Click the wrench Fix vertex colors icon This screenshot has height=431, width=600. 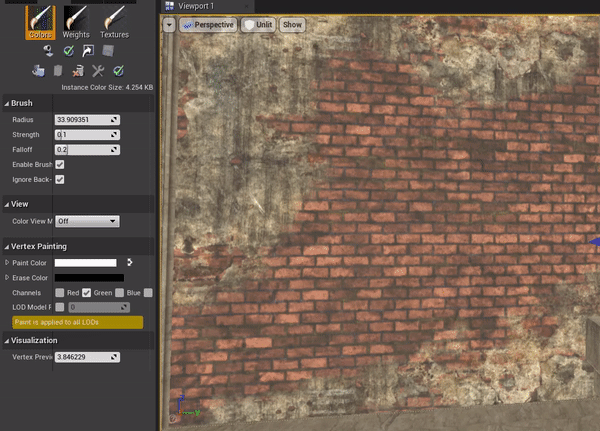pos(98,71)
